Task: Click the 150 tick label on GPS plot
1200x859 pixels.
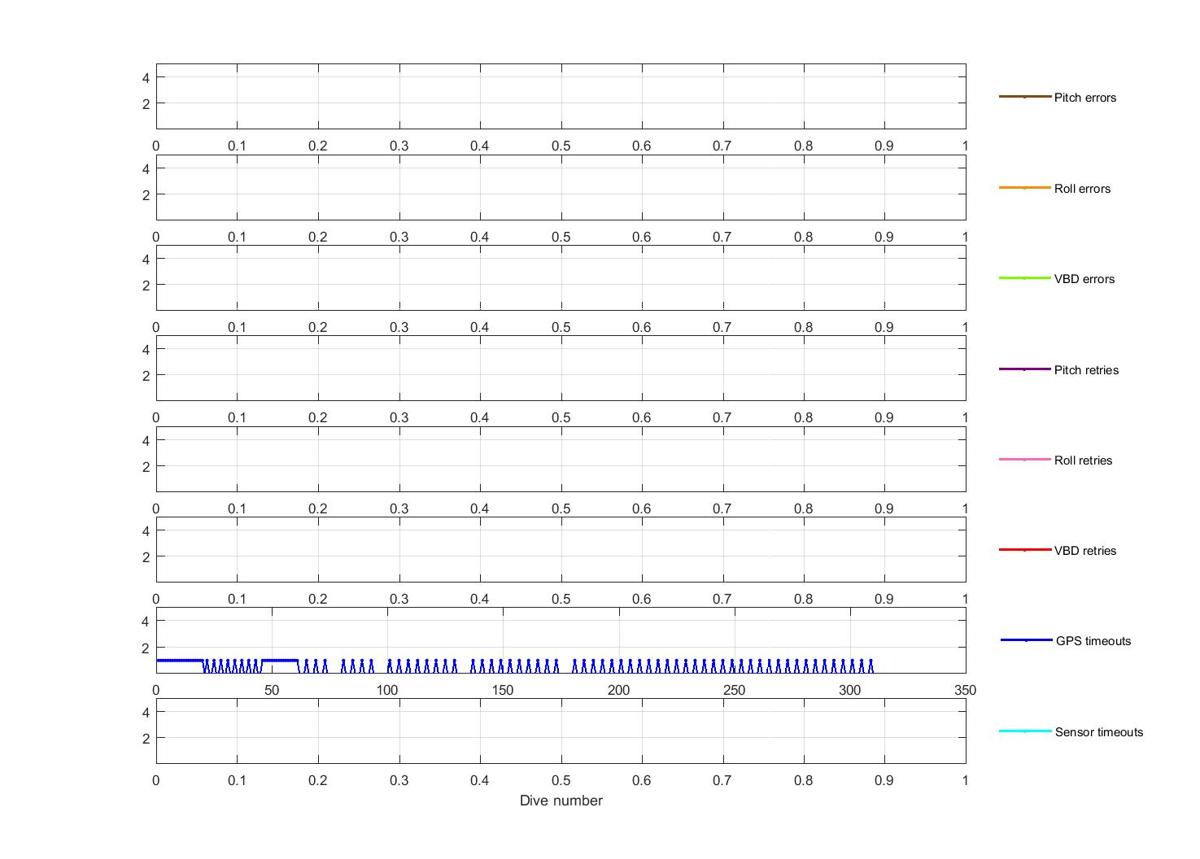Action: pos(503,691)
